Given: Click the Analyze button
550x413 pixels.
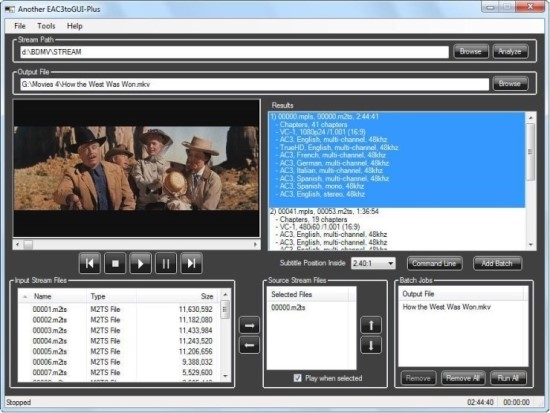Looking at the screenshot, I should [x=510, y=52].
